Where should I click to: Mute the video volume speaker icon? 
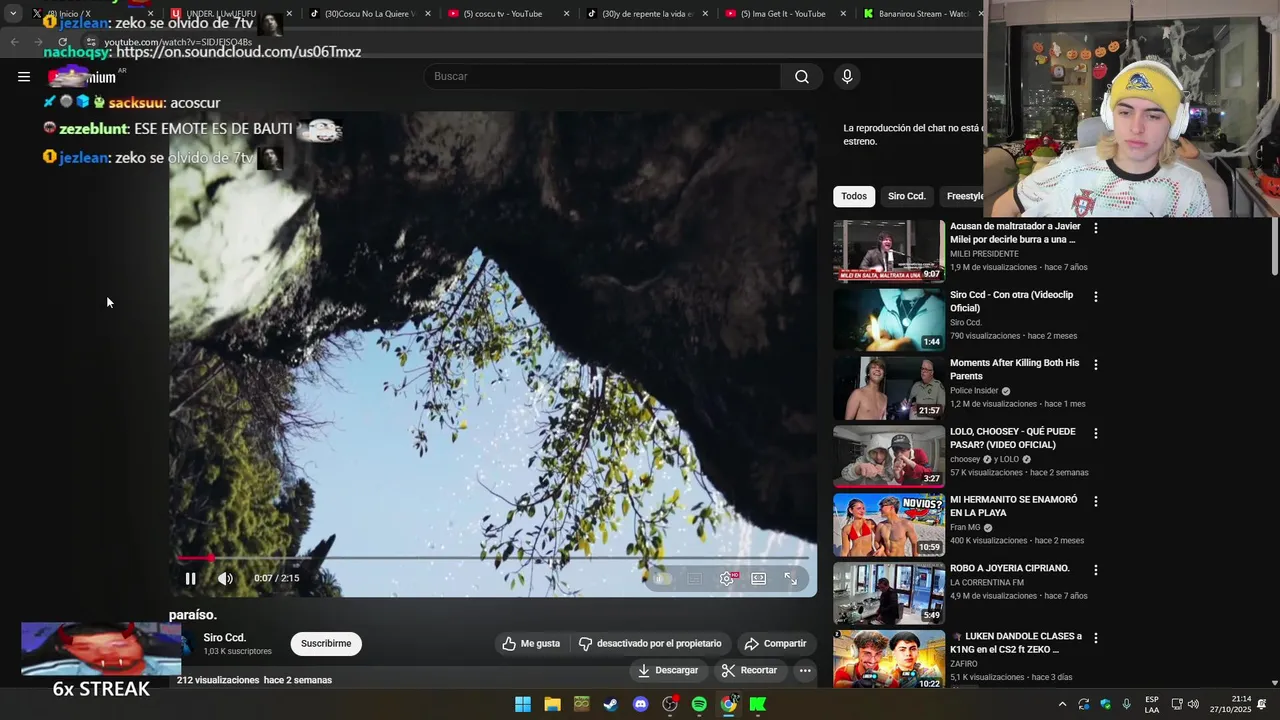pos(225,578)
